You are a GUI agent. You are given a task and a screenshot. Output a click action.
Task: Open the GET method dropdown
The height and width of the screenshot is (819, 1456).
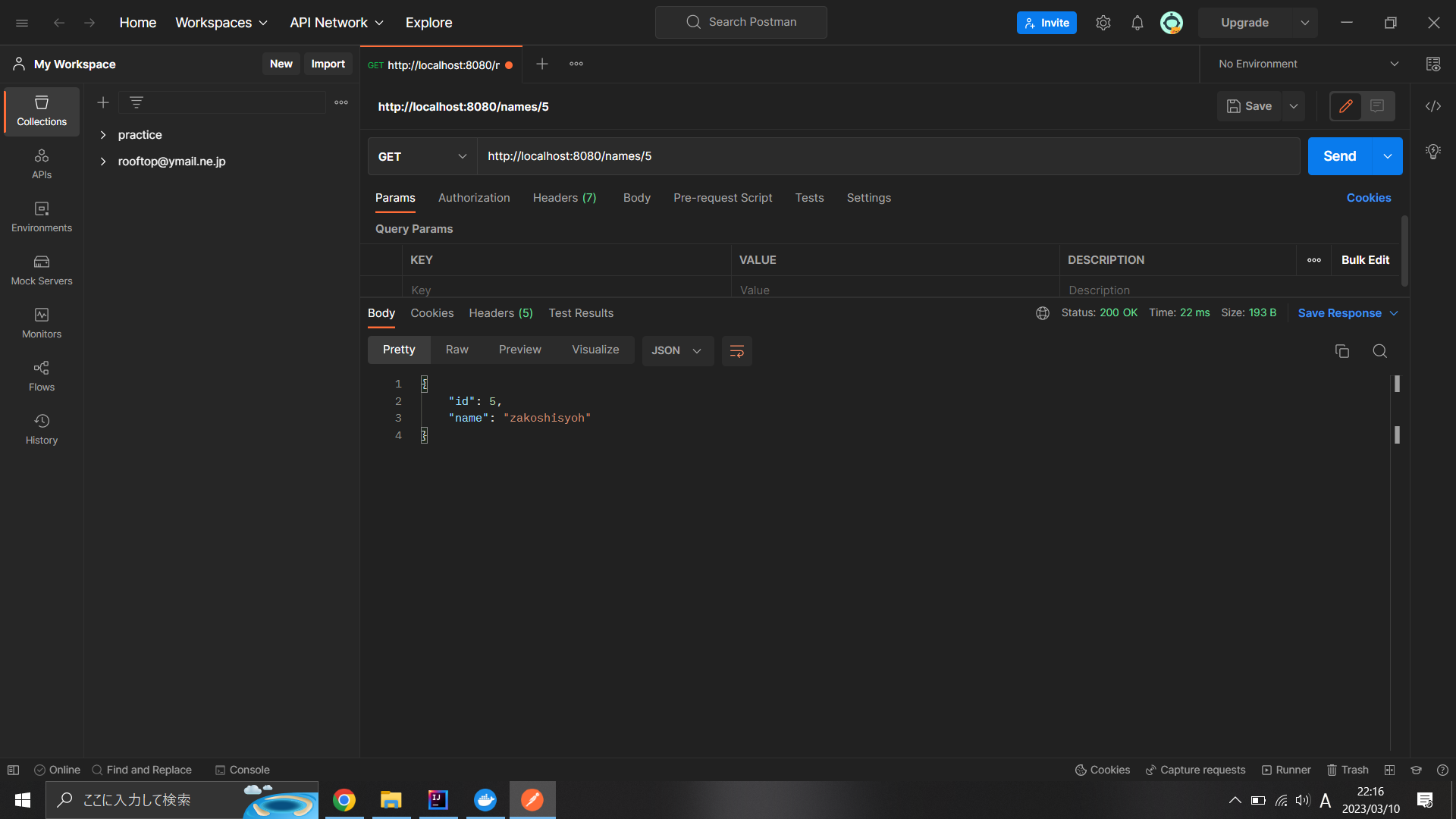[x=422, y=156]
